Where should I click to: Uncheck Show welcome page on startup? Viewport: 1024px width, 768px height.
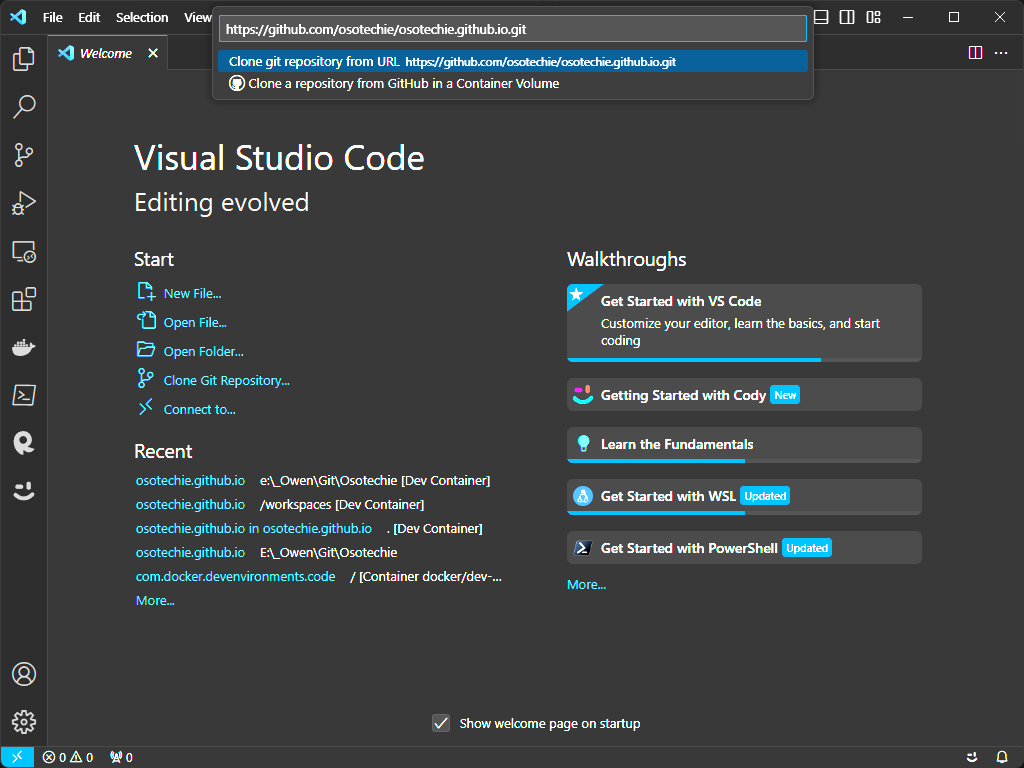441,723
